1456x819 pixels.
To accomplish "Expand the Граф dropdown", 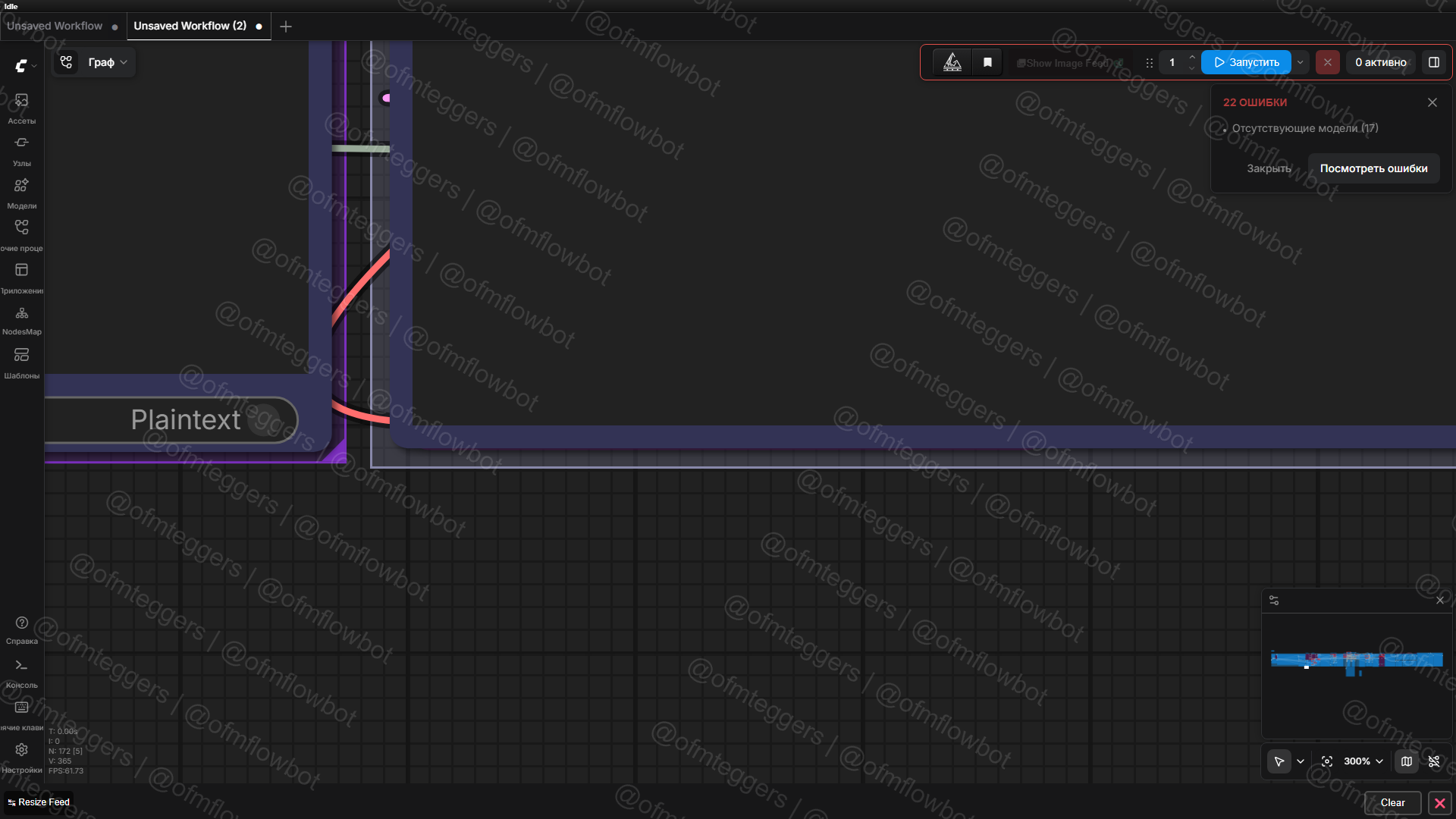I will (x=107, y=62).
